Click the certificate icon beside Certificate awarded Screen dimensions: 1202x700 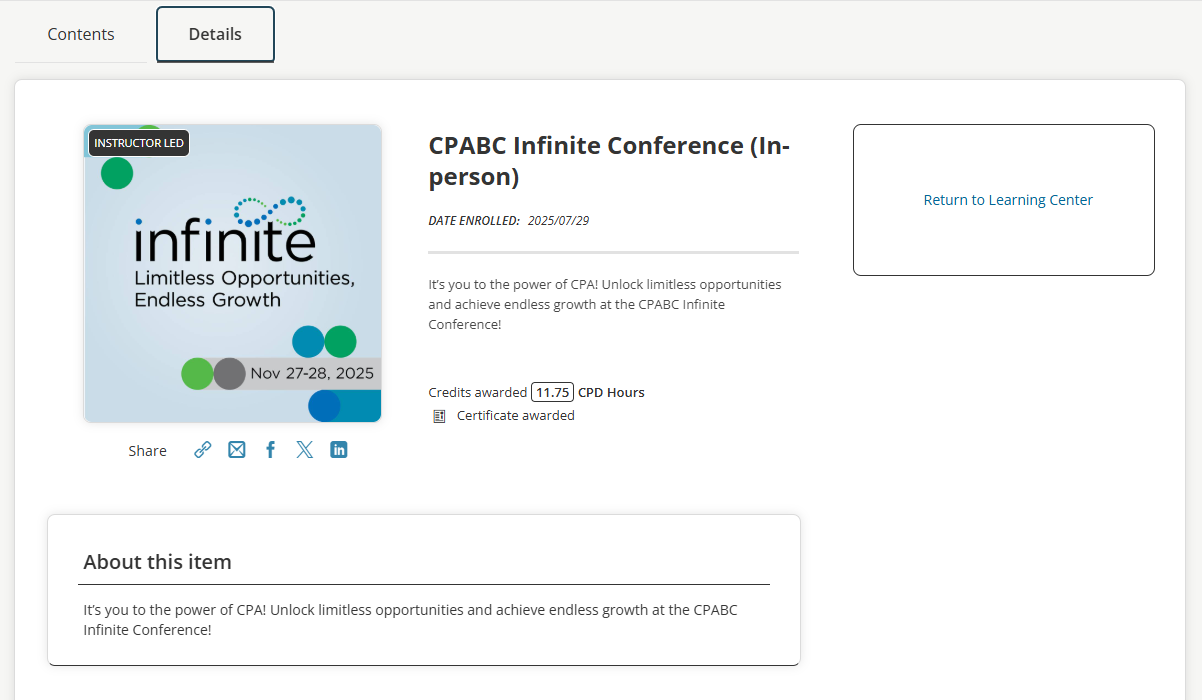tap(439, 416)
